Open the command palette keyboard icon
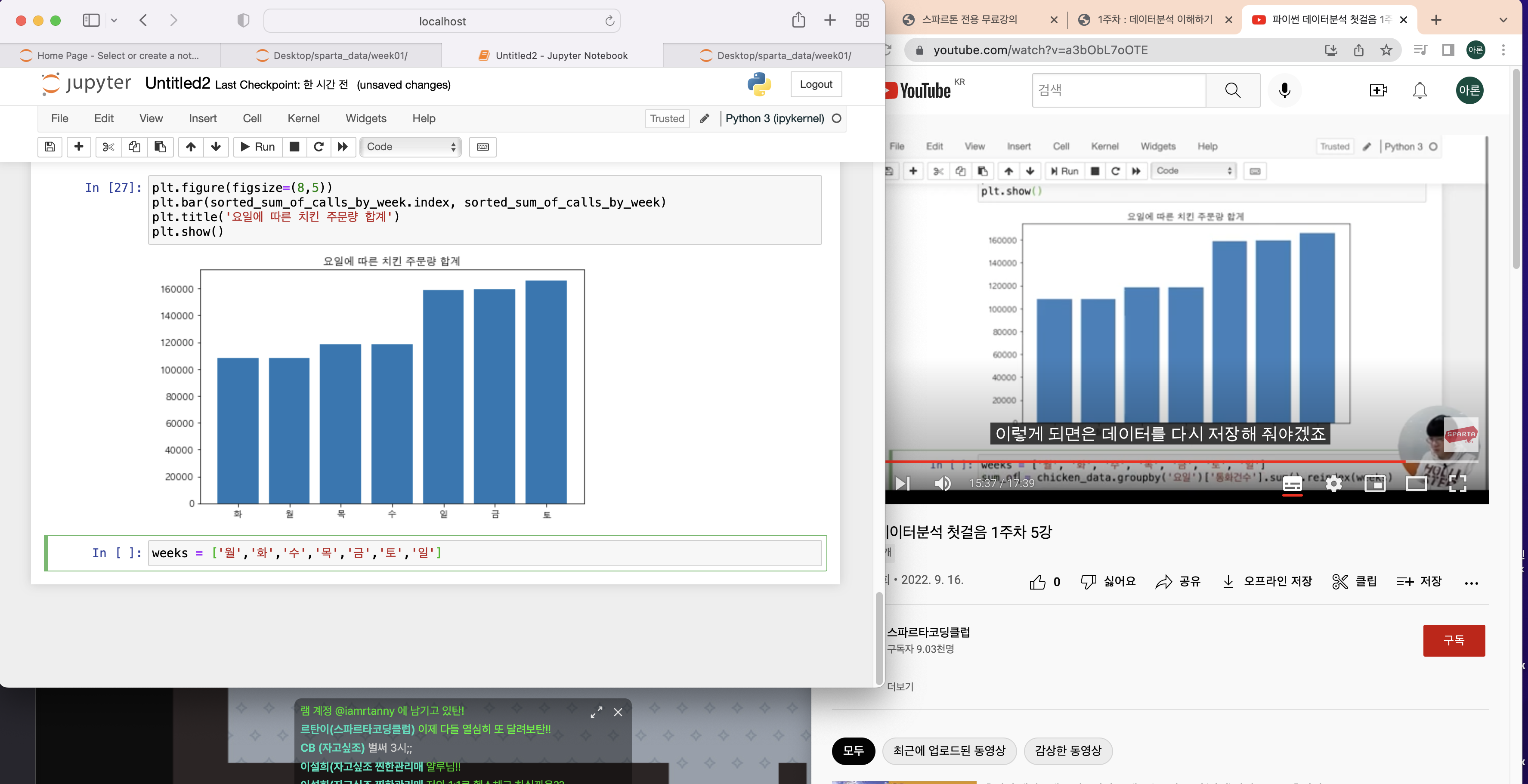 click(x=482, y=146)
